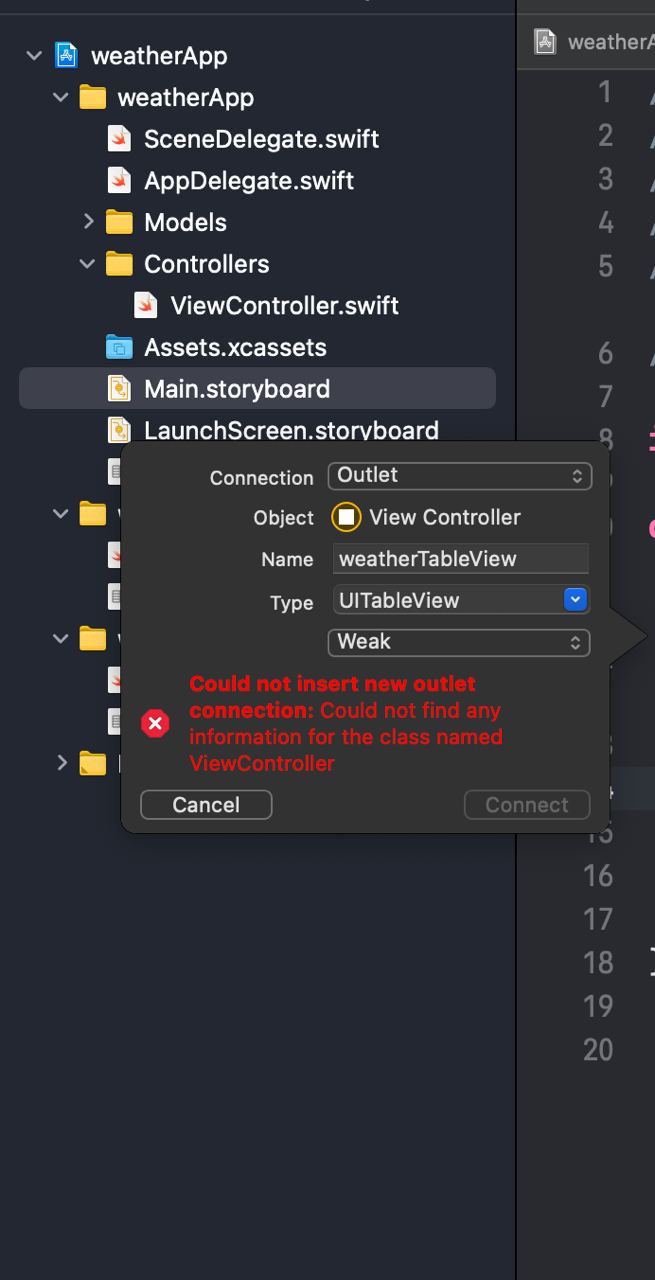Expand the Models folder

88,222
